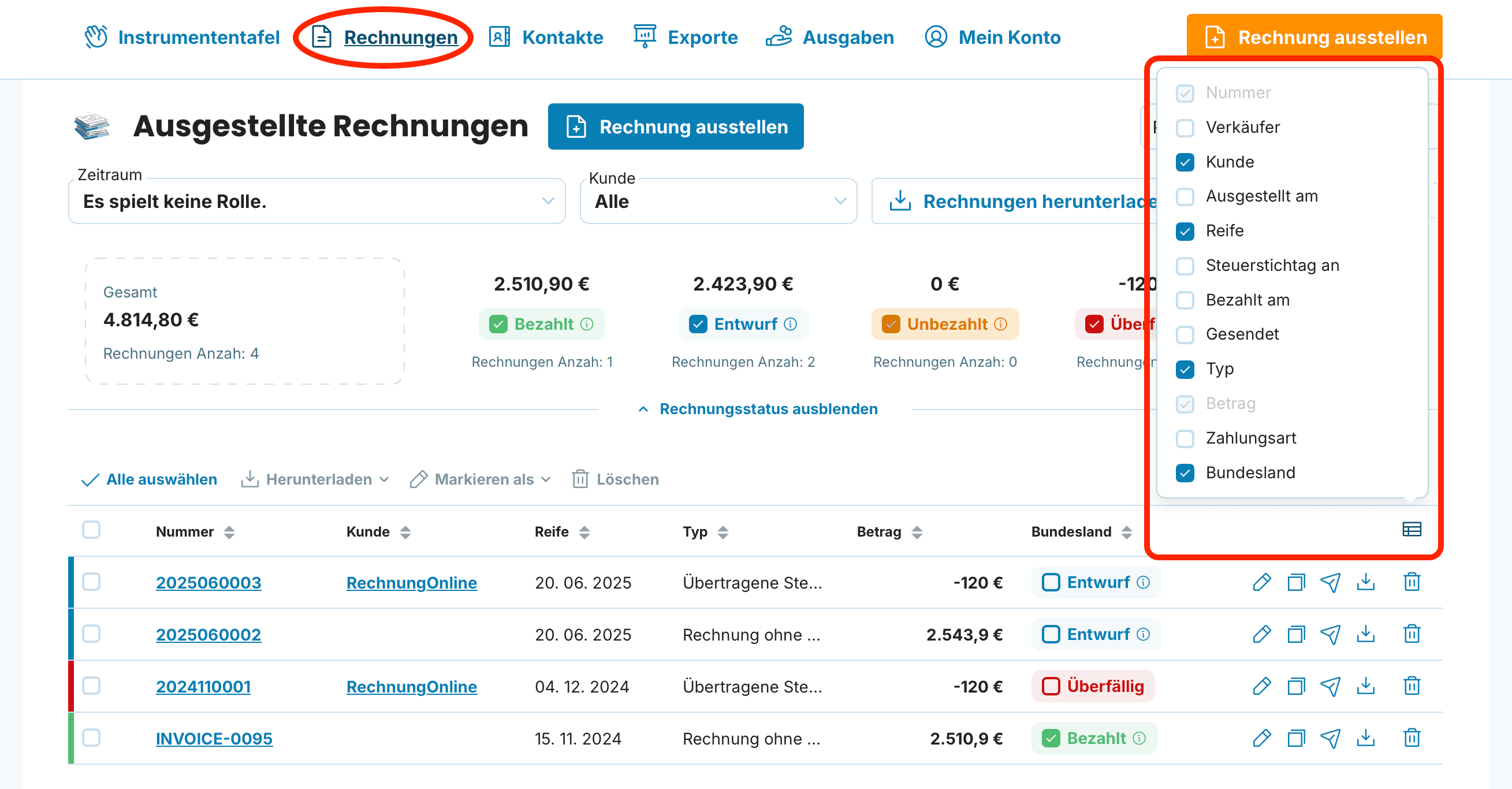
Task: Toggle the Überfällig status badge for 2024110001
Action: pyautogui.click(x=1092, y=686)
